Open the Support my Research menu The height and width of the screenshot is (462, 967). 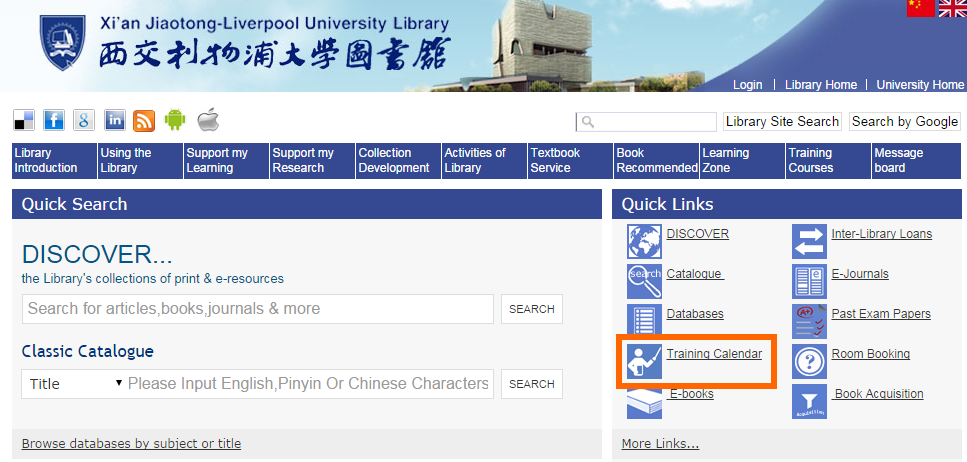coord(313,161)
